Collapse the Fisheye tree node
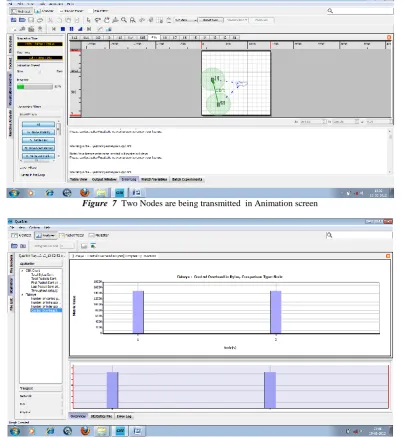Screen dimensions: 408x438 pos(22,295)
